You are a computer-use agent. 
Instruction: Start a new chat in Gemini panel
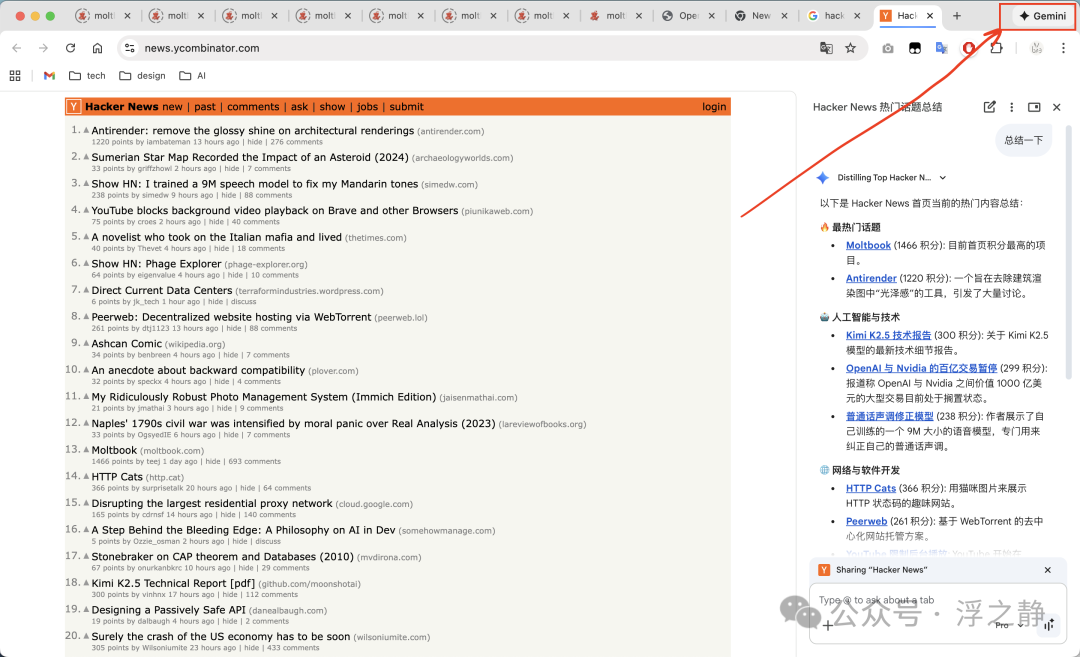pyautogui.click(x=990, y=107)
